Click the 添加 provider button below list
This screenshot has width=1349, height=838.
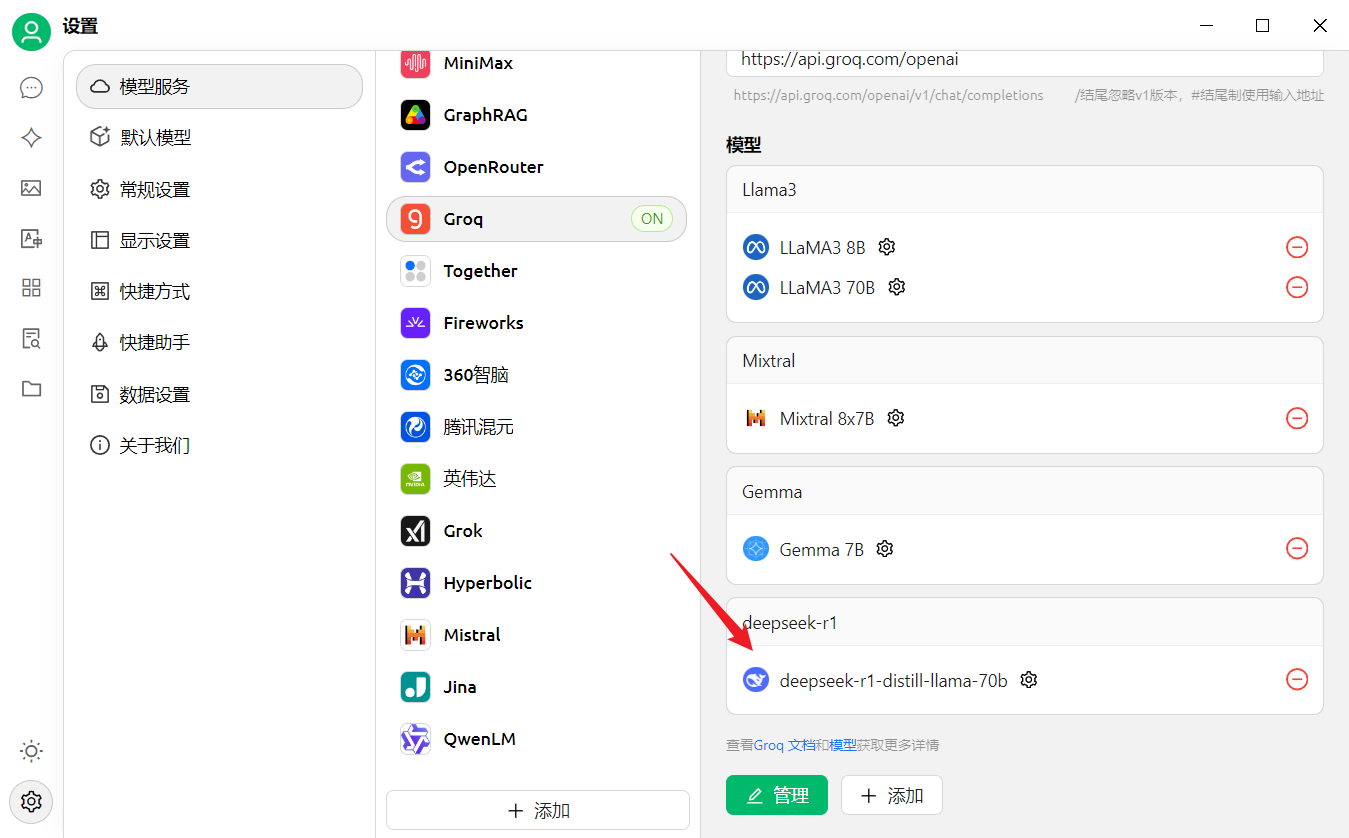click(x=538, y=810)
